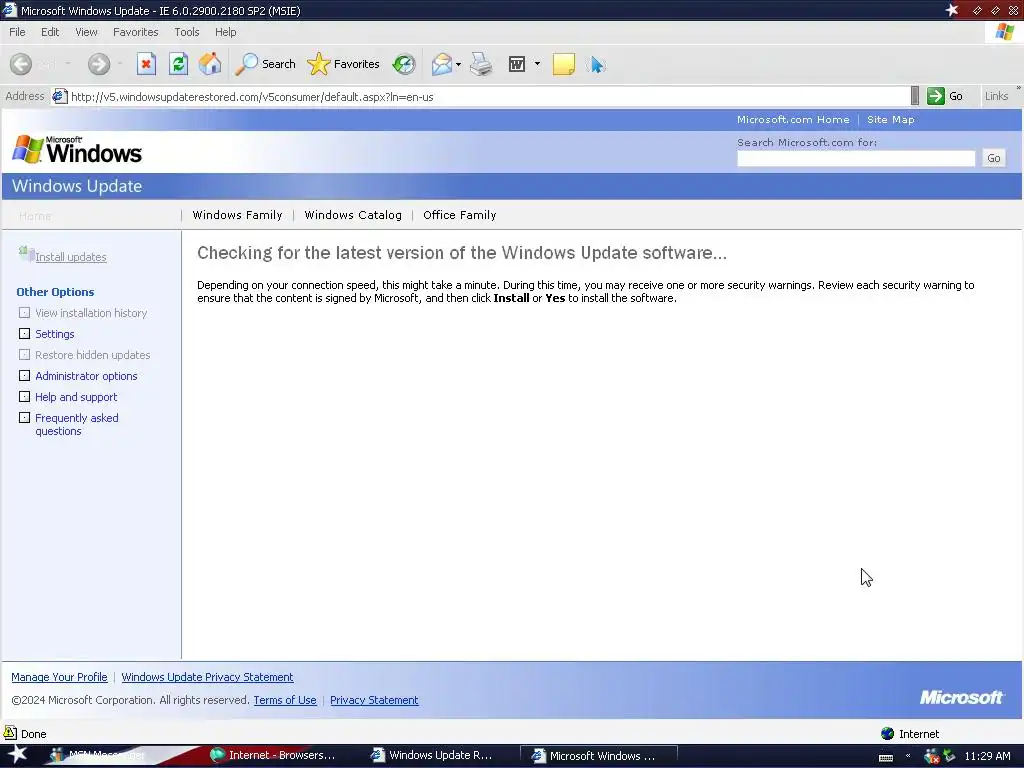Open the yellow note Discuss icon
This screenshot has height=768, width=1024.
click(x=564, y=64)
